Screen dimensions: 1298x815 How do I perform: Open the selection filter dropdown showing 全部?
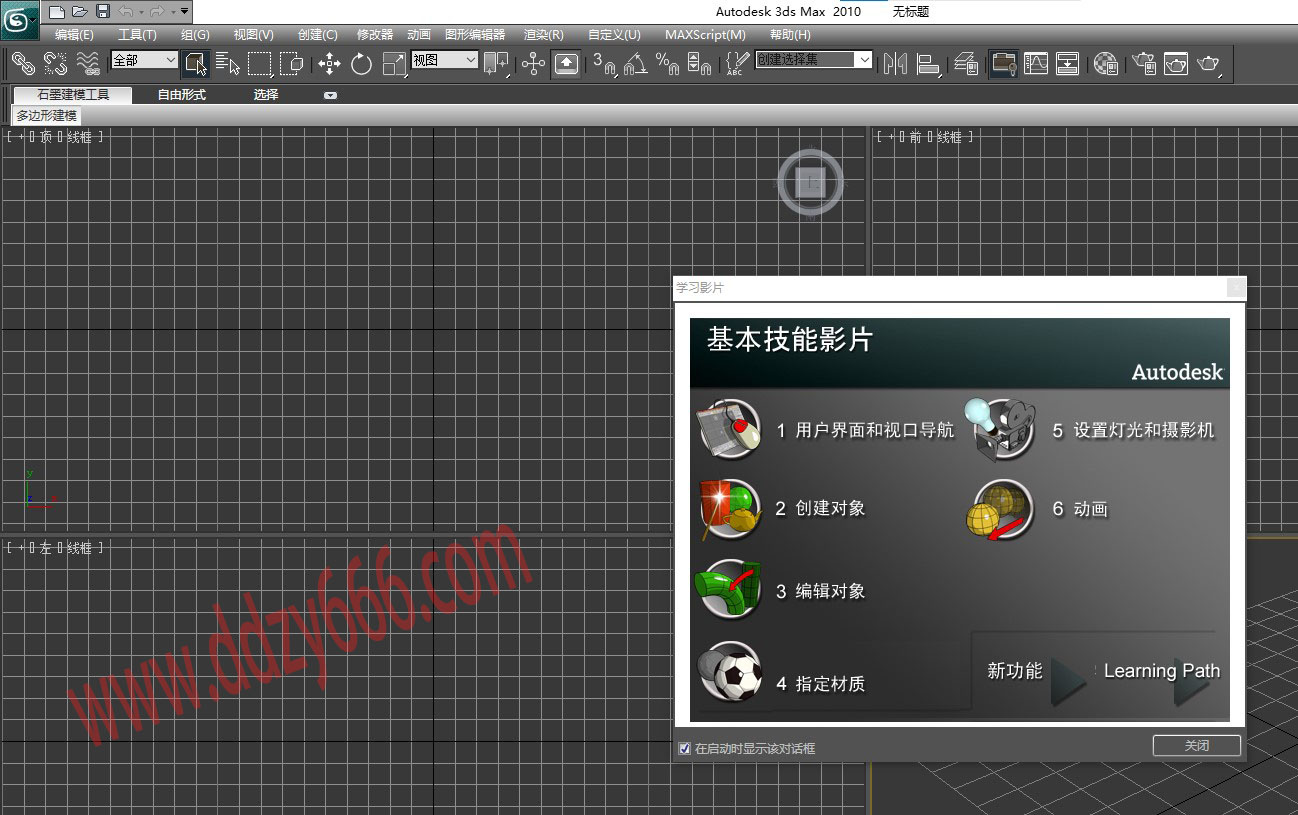point(144,60)
